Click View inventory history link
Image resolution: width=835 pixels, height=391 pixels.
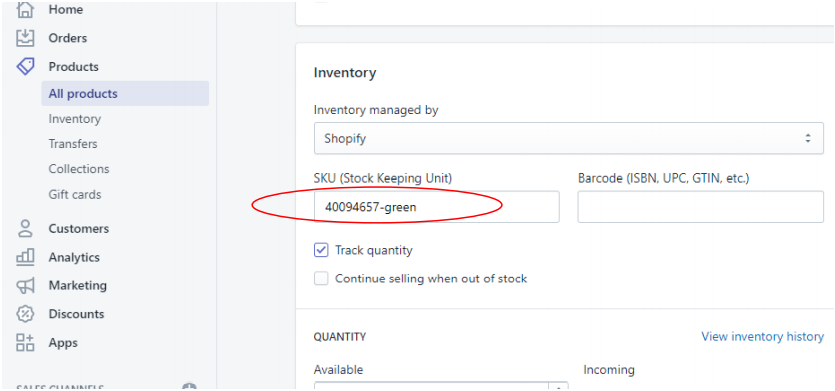click(763, 337)
